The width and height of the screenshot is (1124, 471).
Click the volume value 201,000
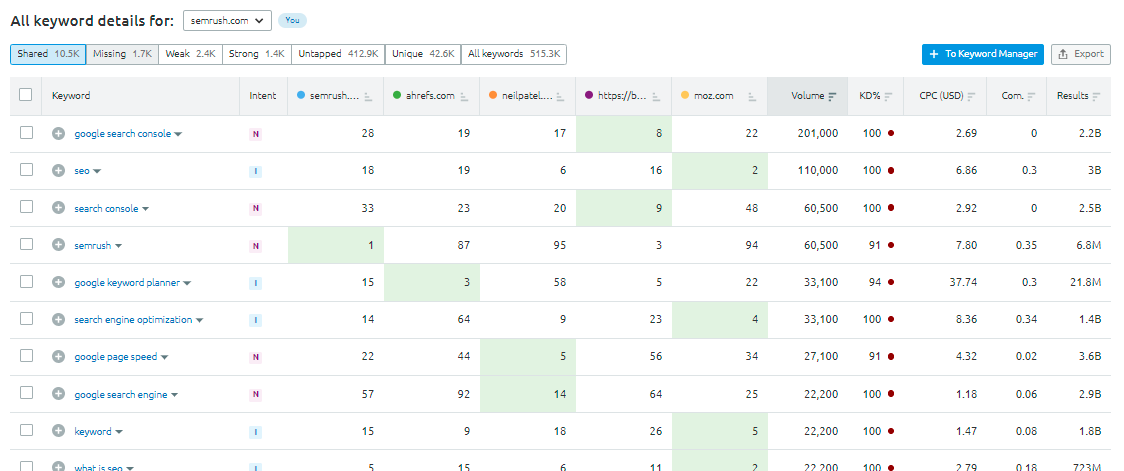817,134
